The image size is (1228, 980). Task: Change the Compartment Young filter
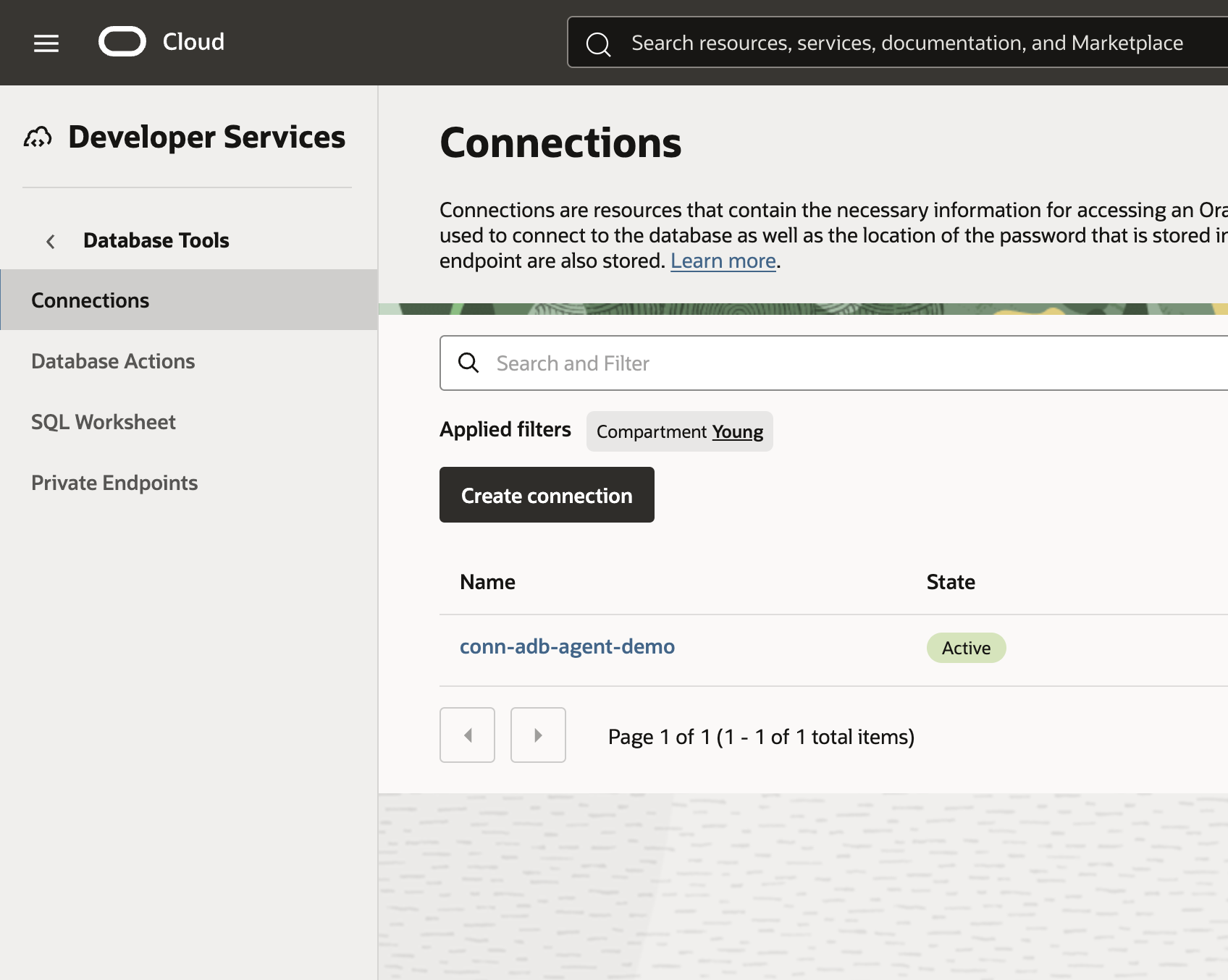click(x=737, y=432)
